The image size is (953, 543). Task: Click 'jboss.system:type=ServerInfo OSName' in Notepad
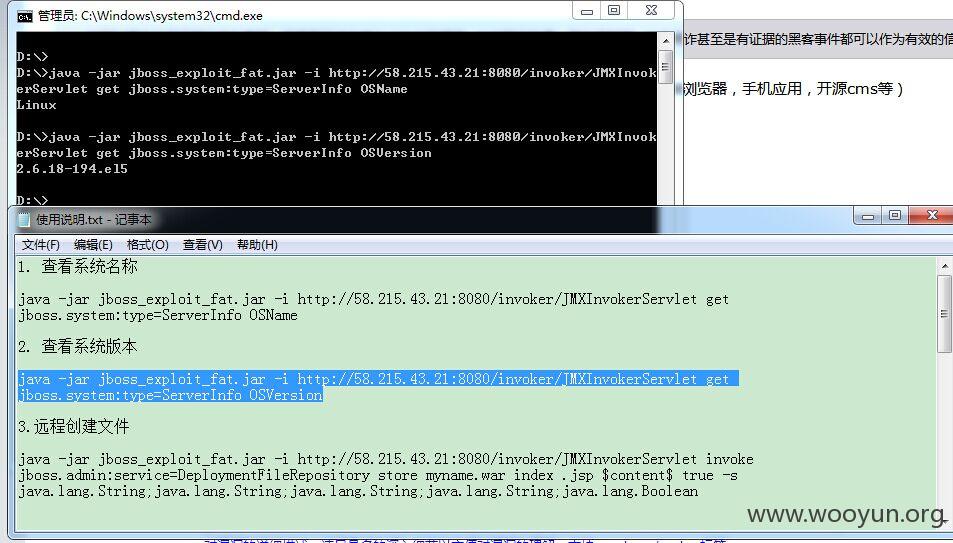tap(158, 315)
